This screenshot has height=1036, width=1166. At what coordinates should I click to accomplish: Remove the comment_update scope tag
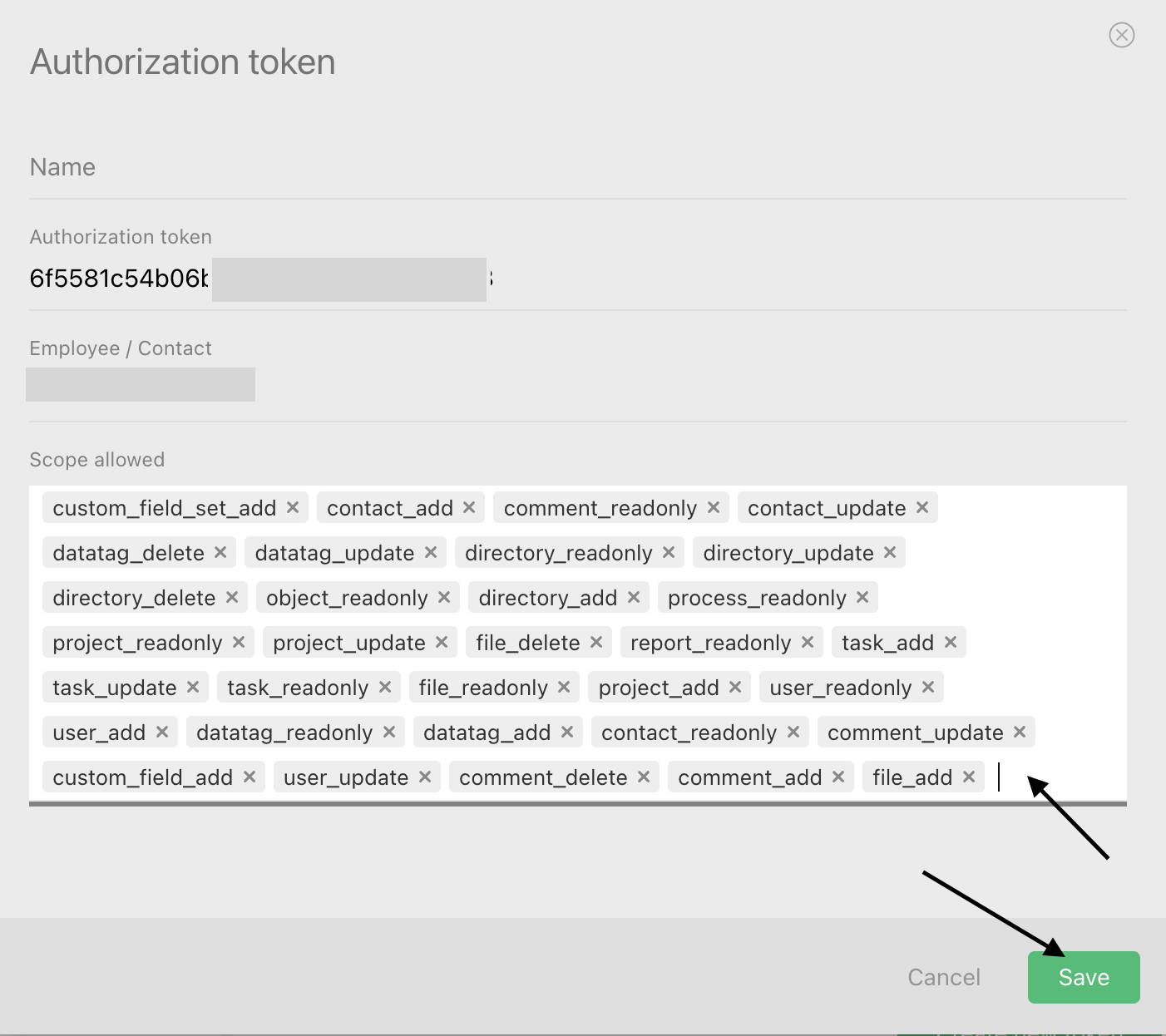[x=1020, y=732]
